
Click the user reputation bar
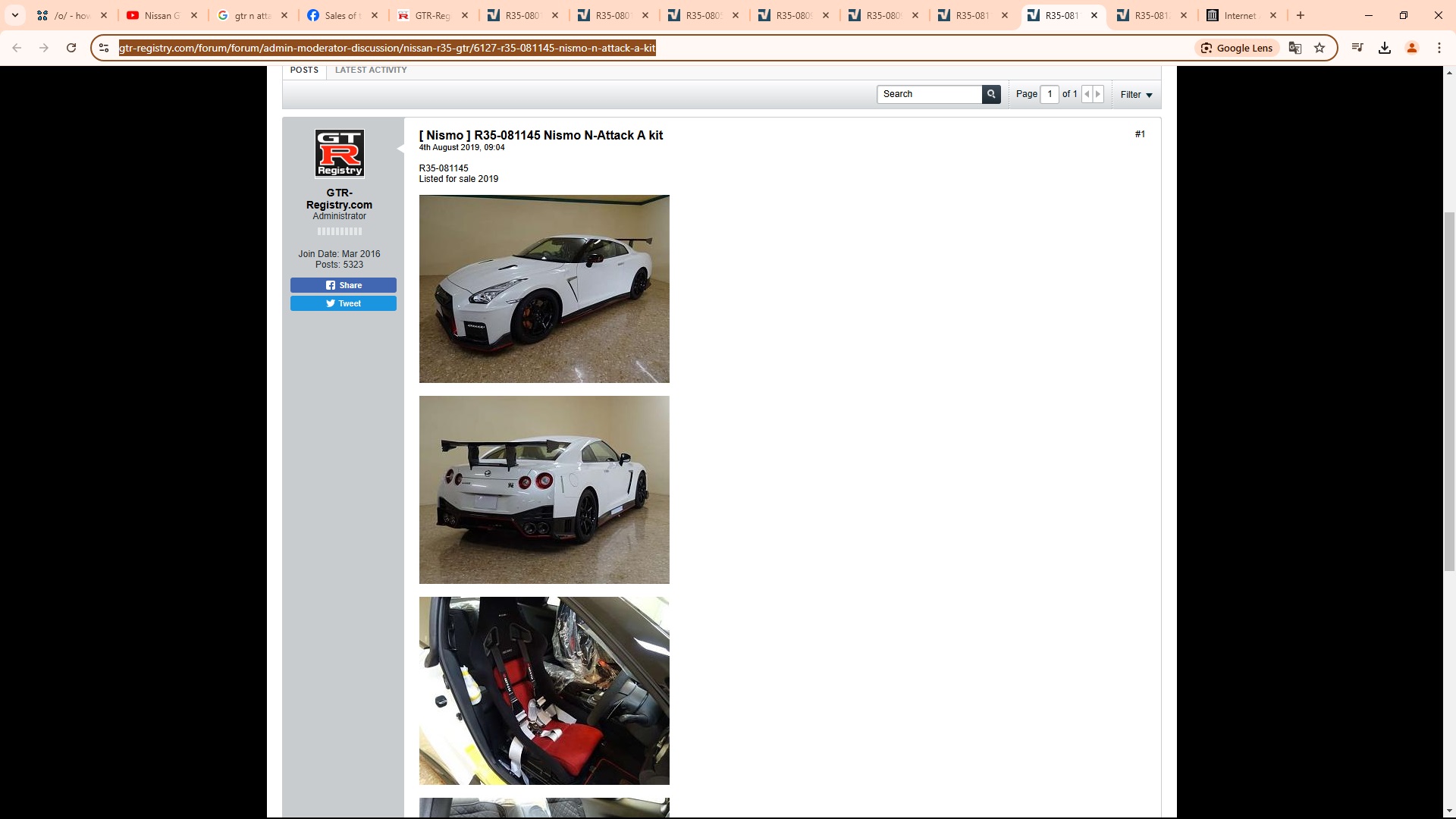[x=340, y=231]
